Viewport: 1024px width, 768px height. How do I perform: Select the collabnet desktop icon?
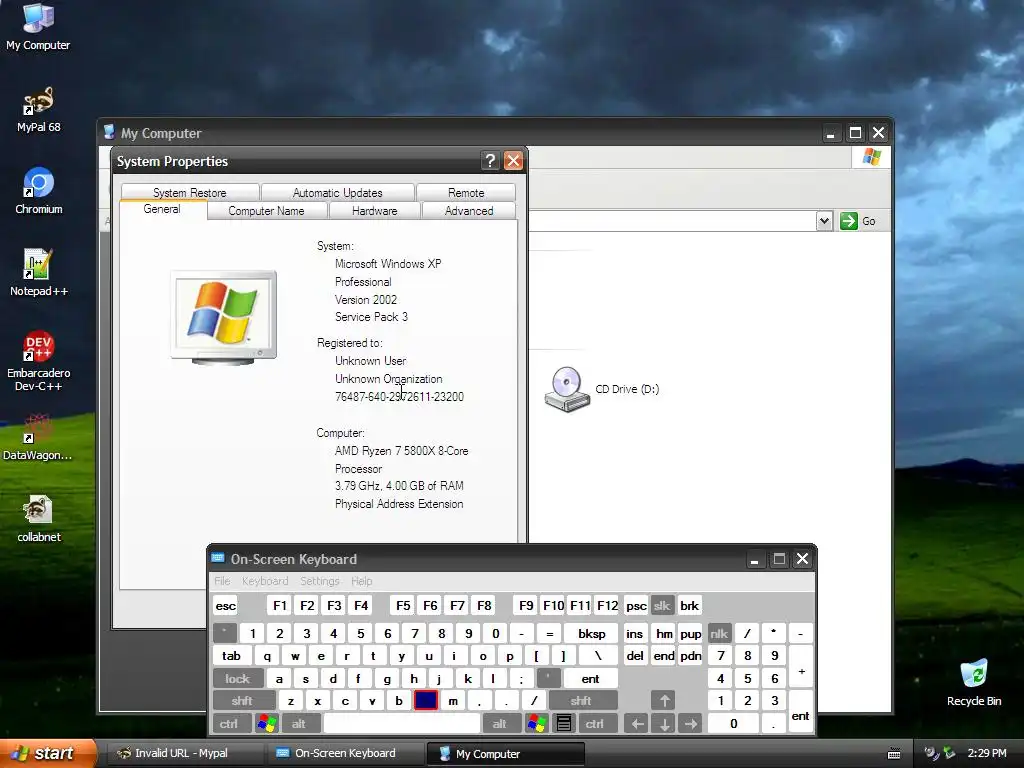[39, 519]
